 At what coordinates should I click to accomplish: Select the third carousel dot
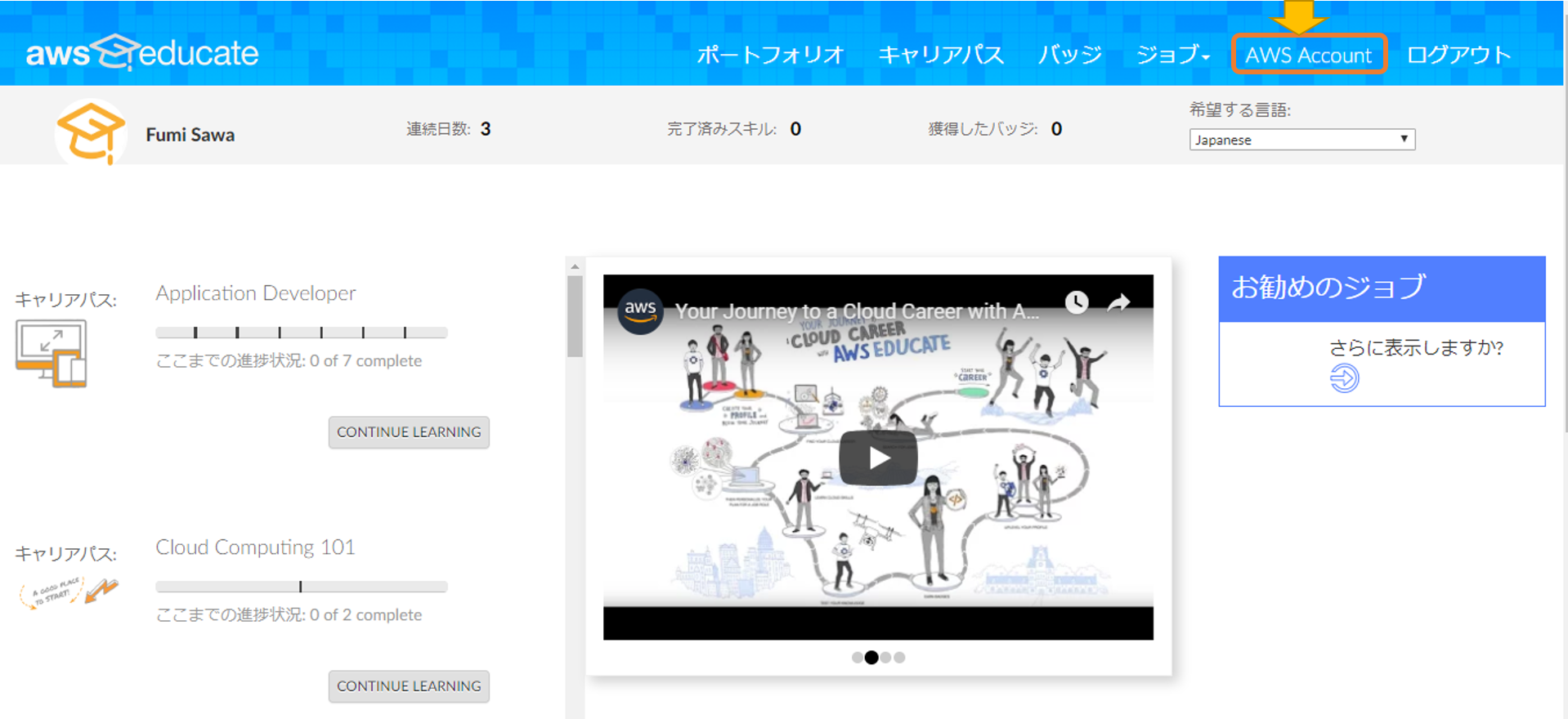pyautogui.click(x=885, y=658)
